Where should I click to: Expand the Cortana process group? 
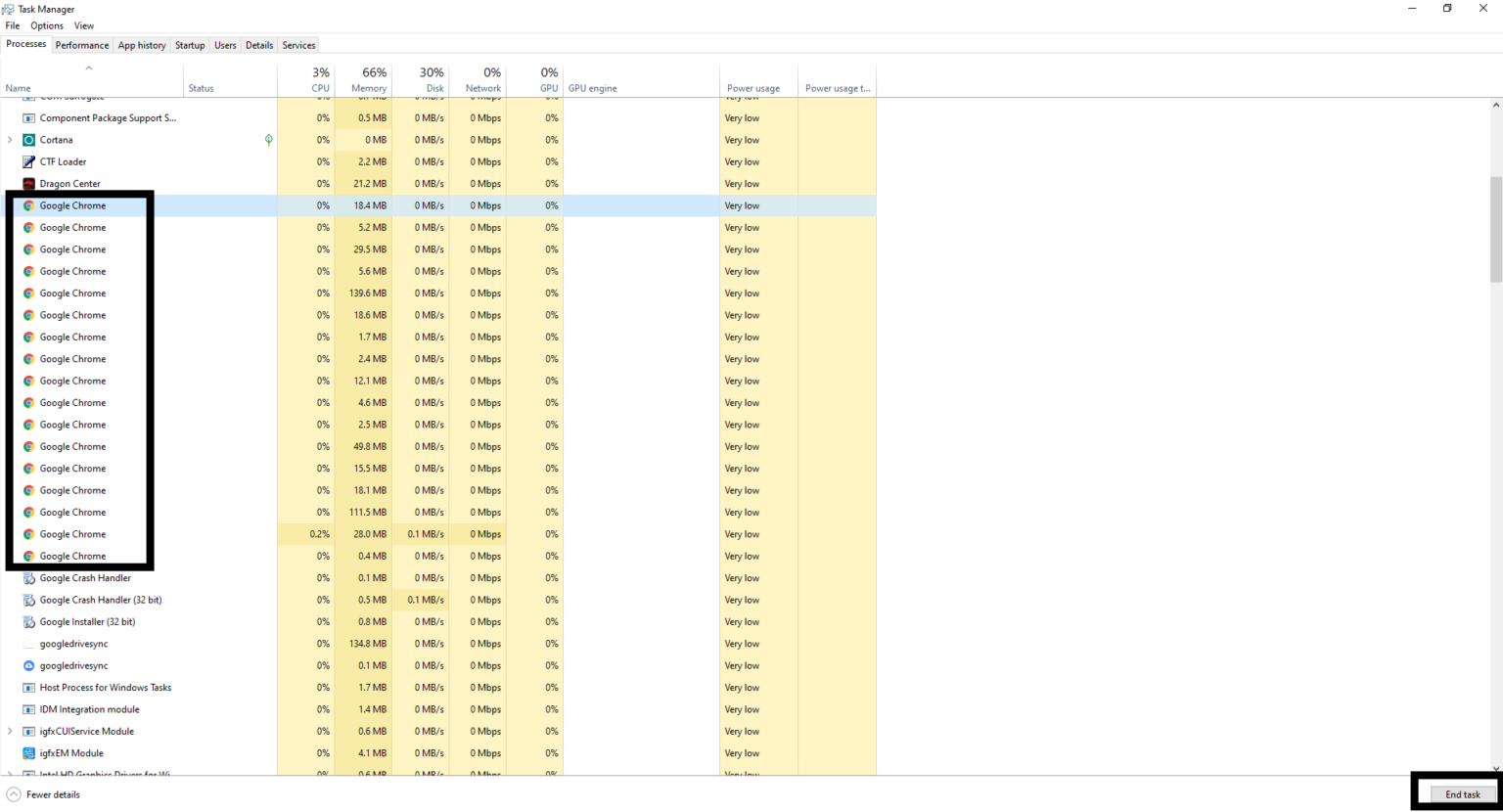coord(10,140)
